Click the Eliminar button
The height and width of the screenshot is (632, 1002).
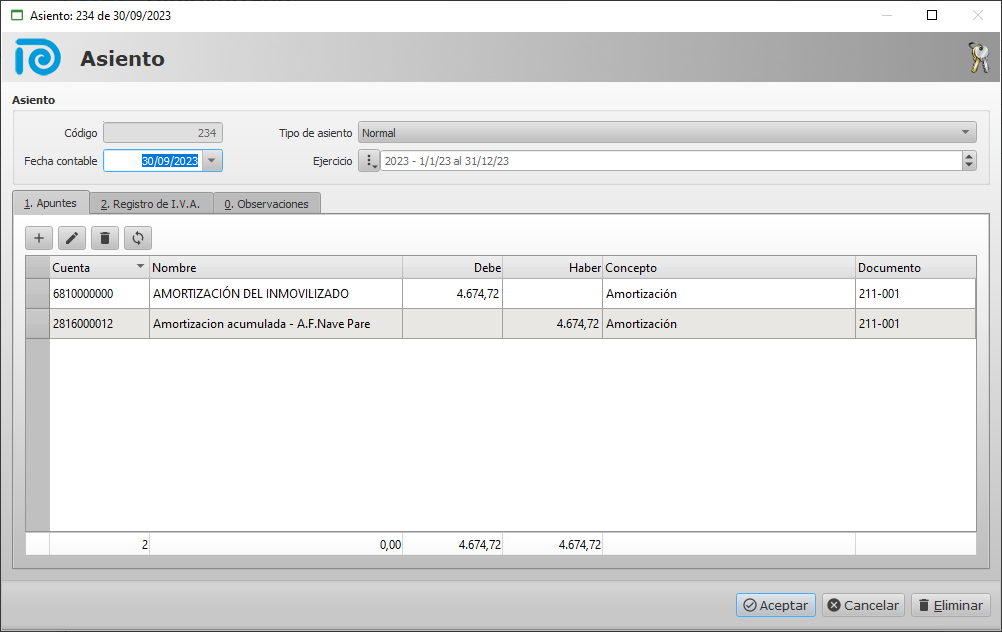point(950,605)
